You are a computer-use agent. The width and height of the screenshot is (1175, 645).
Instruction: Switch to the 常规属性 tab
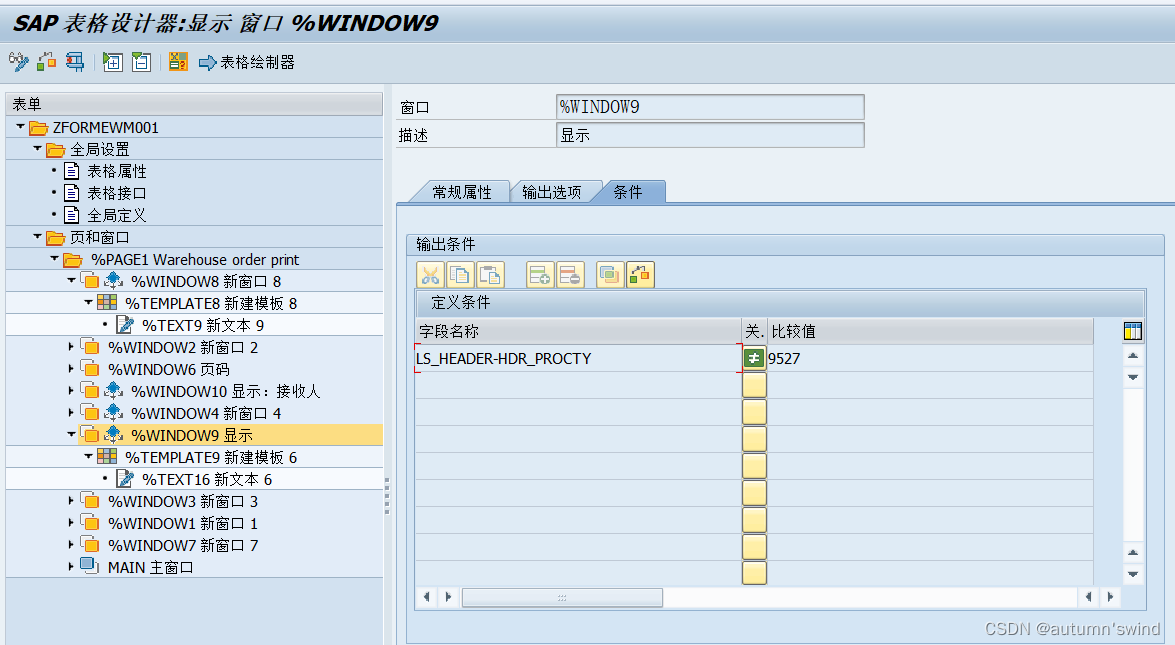click(462, 193)
